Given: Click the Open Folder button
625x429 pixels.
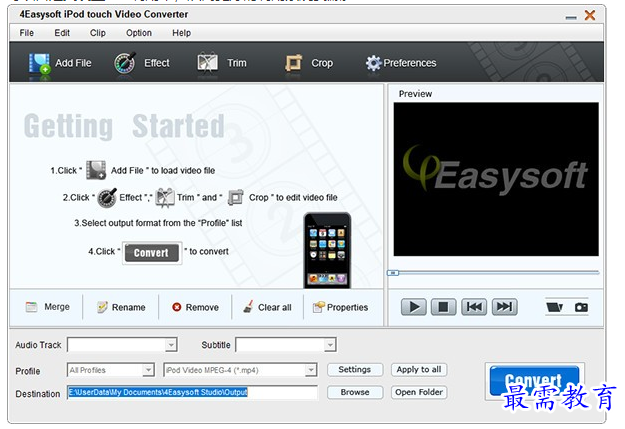Looking at the screenshot, I should 419,392.
